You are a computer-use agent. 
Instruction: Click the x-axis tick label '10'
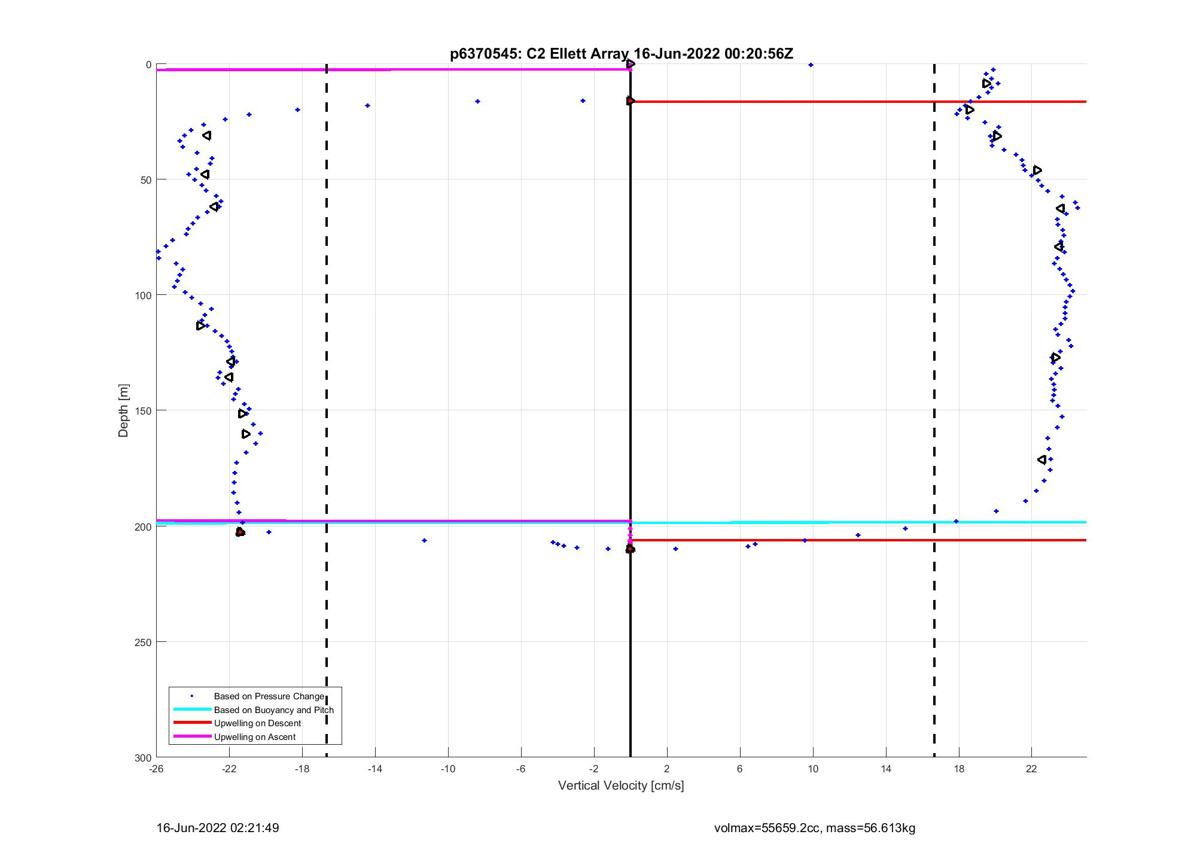tap(813, 769)
